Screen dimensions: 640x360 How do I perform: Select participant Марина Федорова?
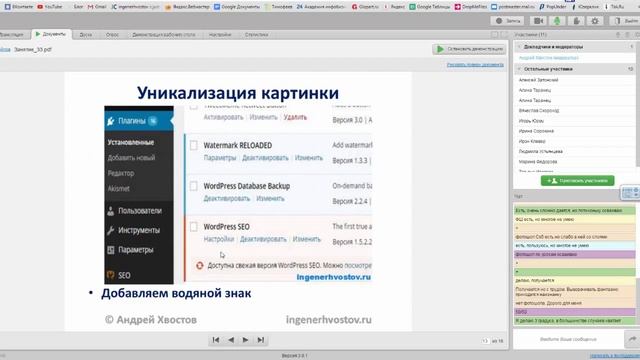coord(538,162)
